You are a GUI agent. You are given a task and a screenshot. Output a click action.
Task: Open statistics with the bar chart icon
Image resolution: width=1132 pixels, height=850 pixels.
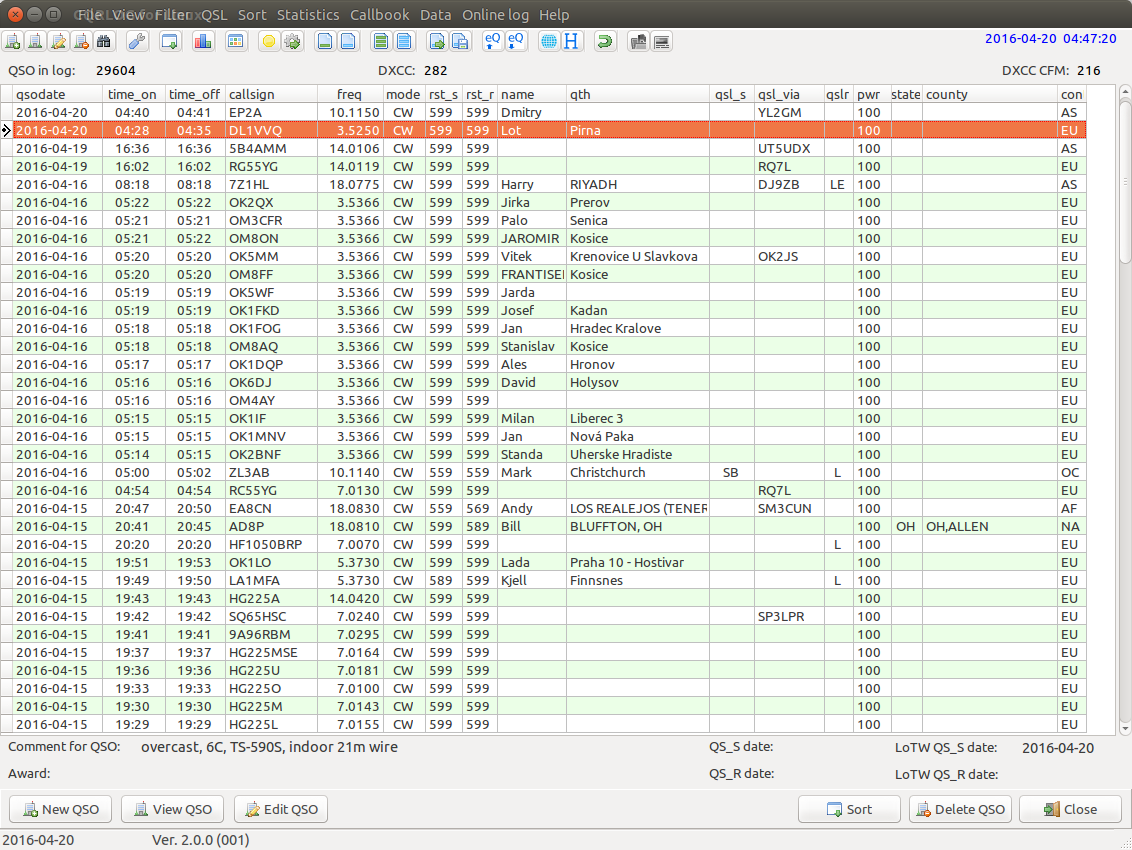(203, 41)
